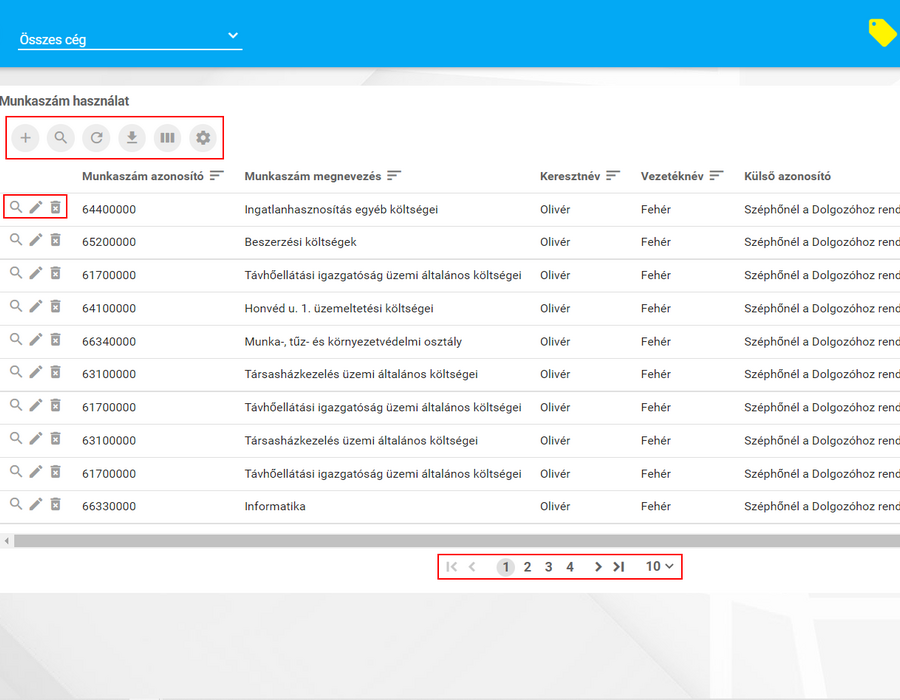Click the Ingatlanhasznosítás egyéb költségei cell

point(341,209)
